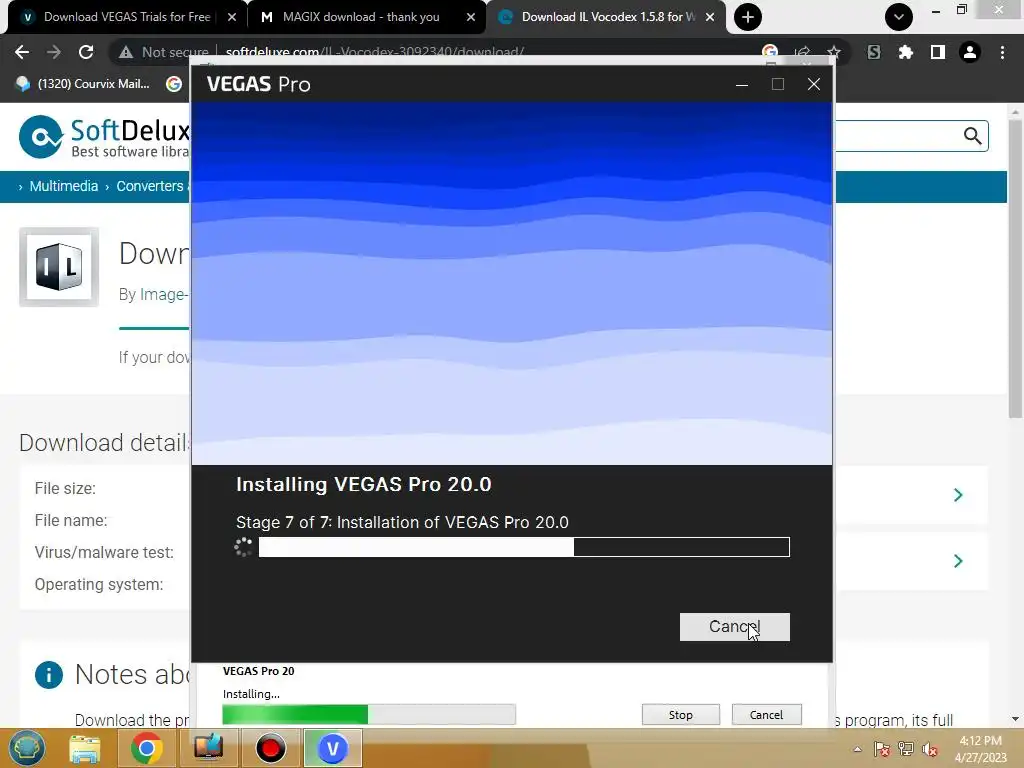
Task: Open Windows Start button
Action: click(x=26, y=748)
